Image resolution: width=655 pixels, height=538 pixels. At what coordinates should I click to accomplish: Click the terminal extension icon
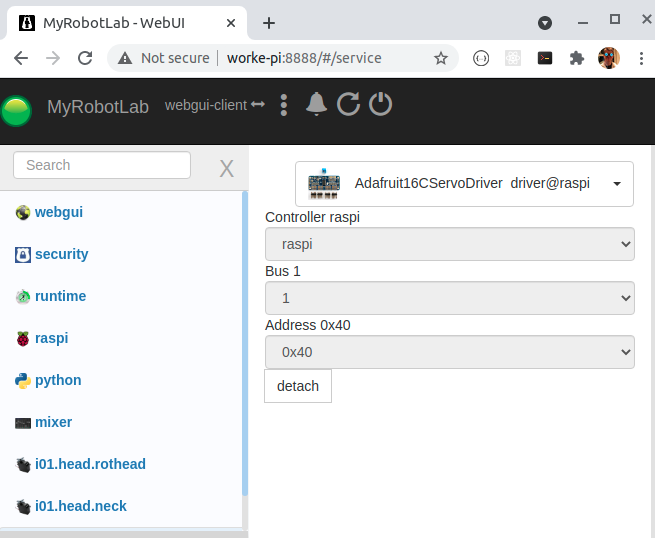[x=545, y=58]
